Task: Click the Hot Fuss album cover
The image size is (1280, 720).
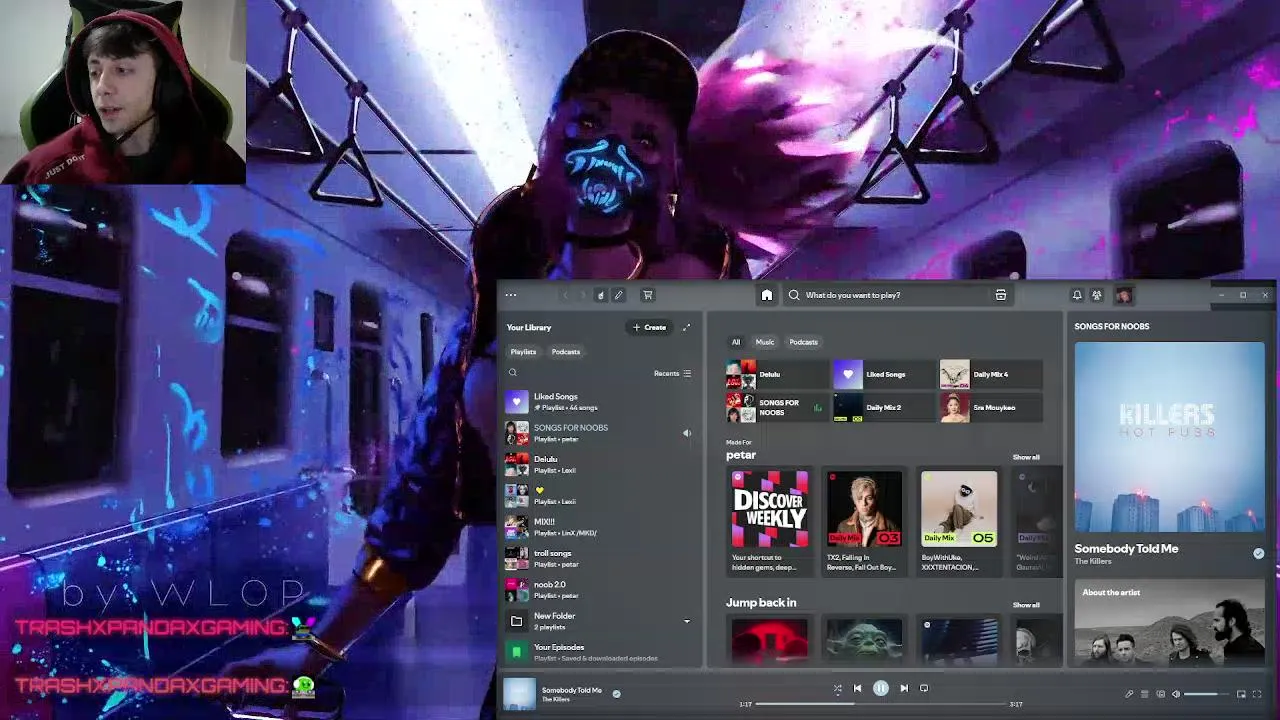Action: (1169, 437)
